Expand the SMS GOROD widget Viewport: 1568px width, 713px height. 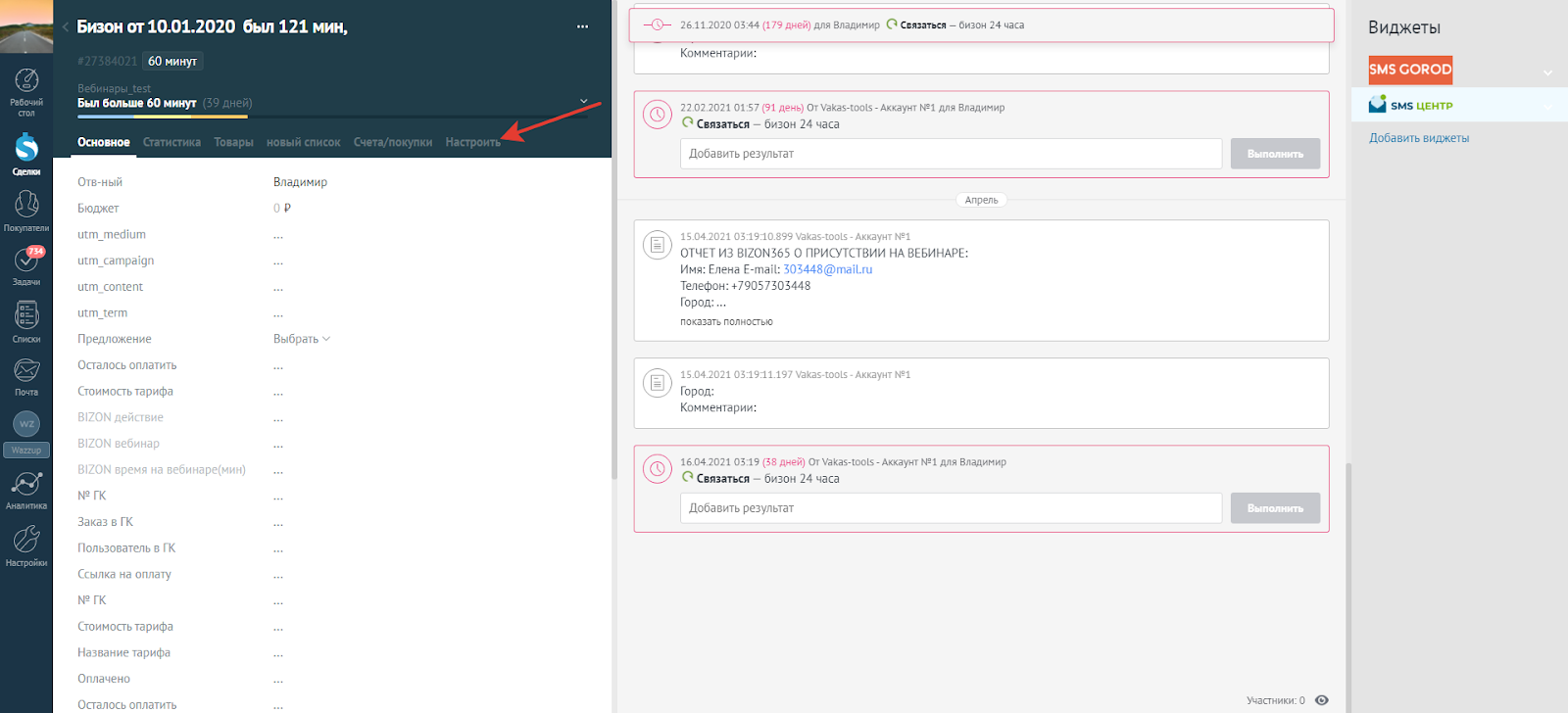click(x=1548, y=71)
